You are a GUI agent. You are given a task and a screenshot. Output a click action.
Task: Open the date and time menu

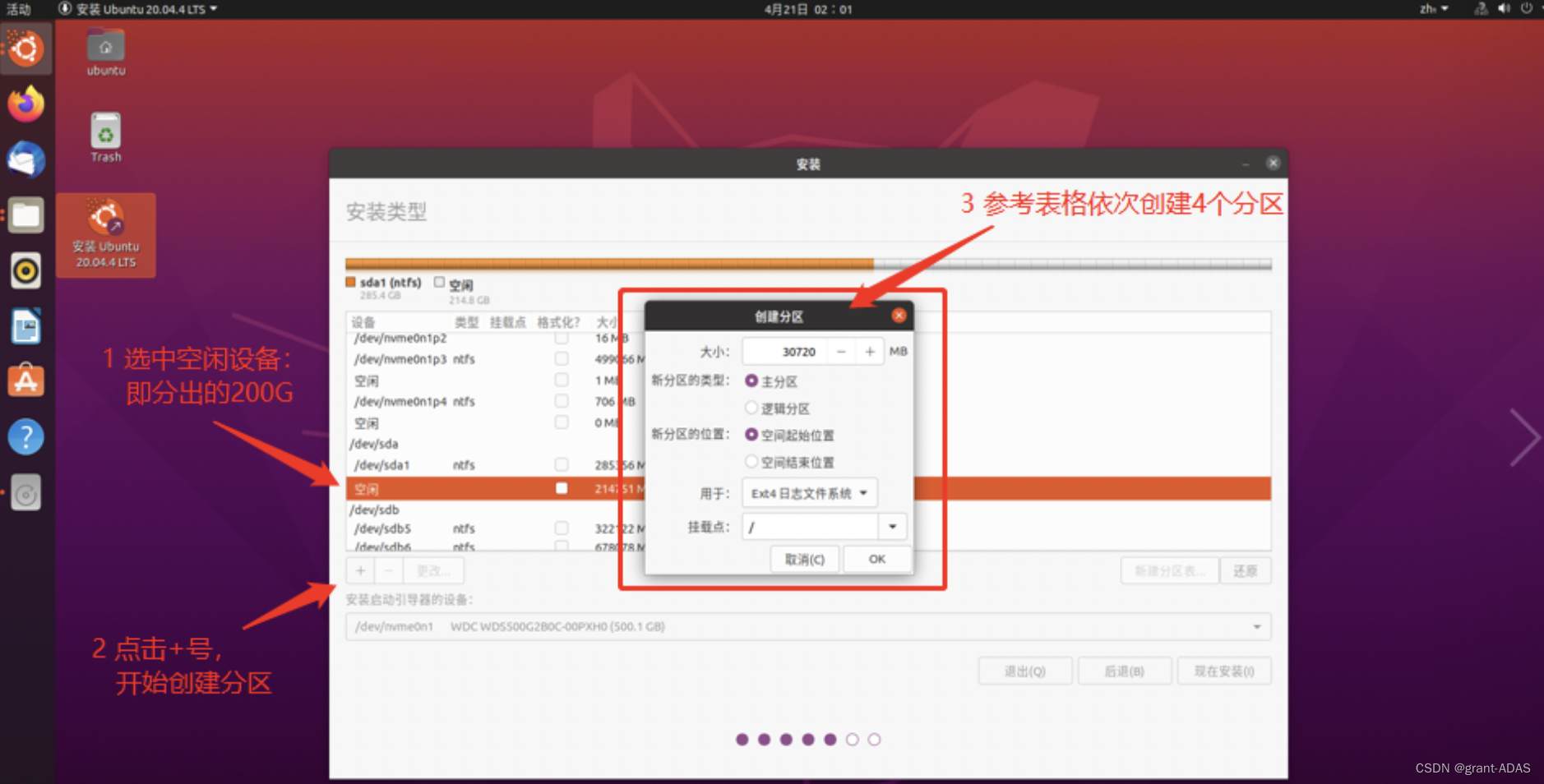[808, 9]
